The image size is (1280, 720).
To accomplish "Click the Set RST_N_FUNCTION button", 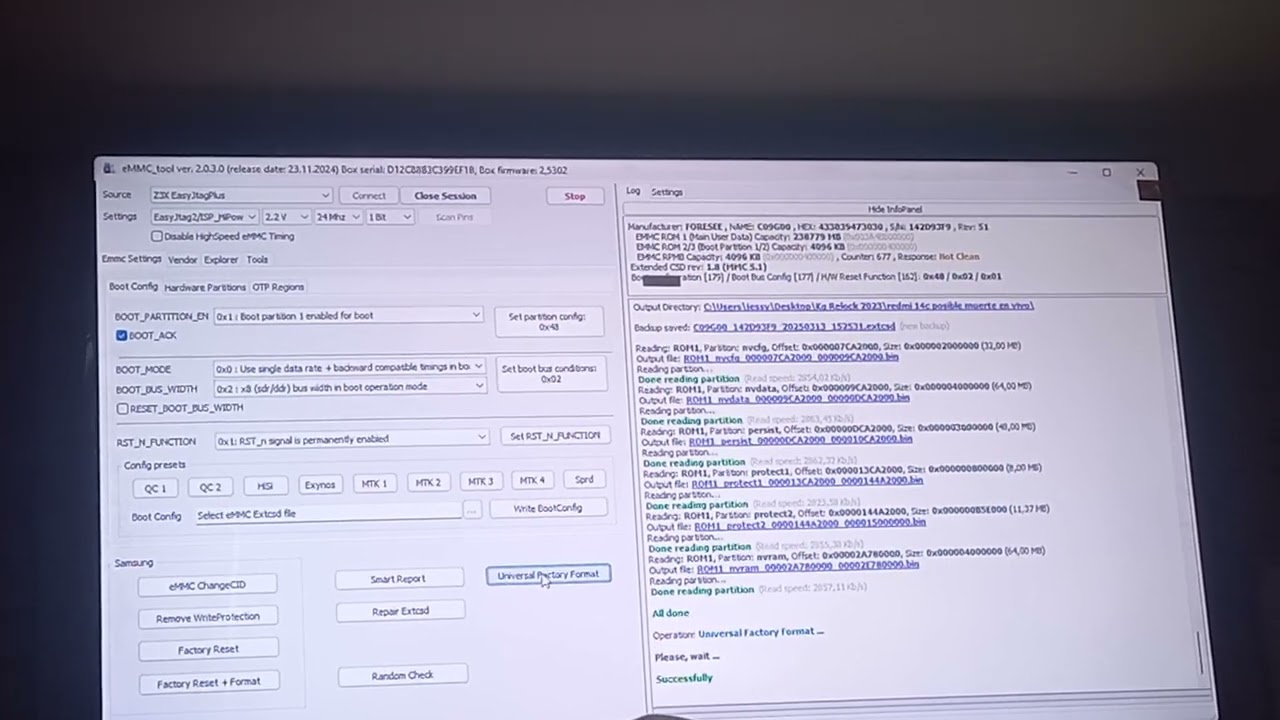I will click(554, 436).
